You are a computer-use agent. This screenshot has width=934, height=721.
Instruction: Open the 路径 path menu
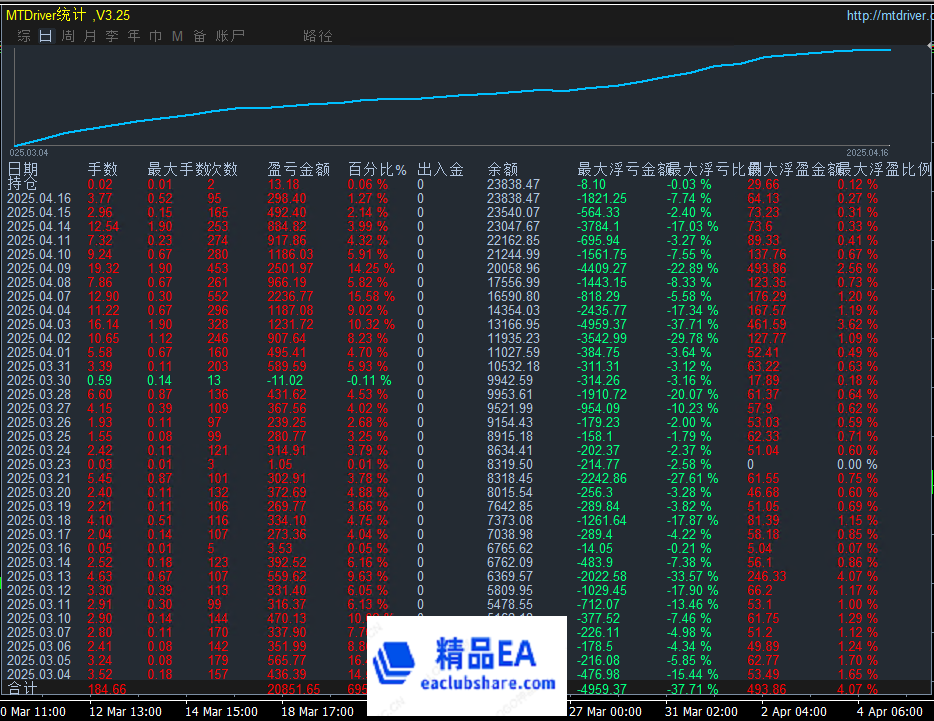pyautogui.click(x=317, y=35)
